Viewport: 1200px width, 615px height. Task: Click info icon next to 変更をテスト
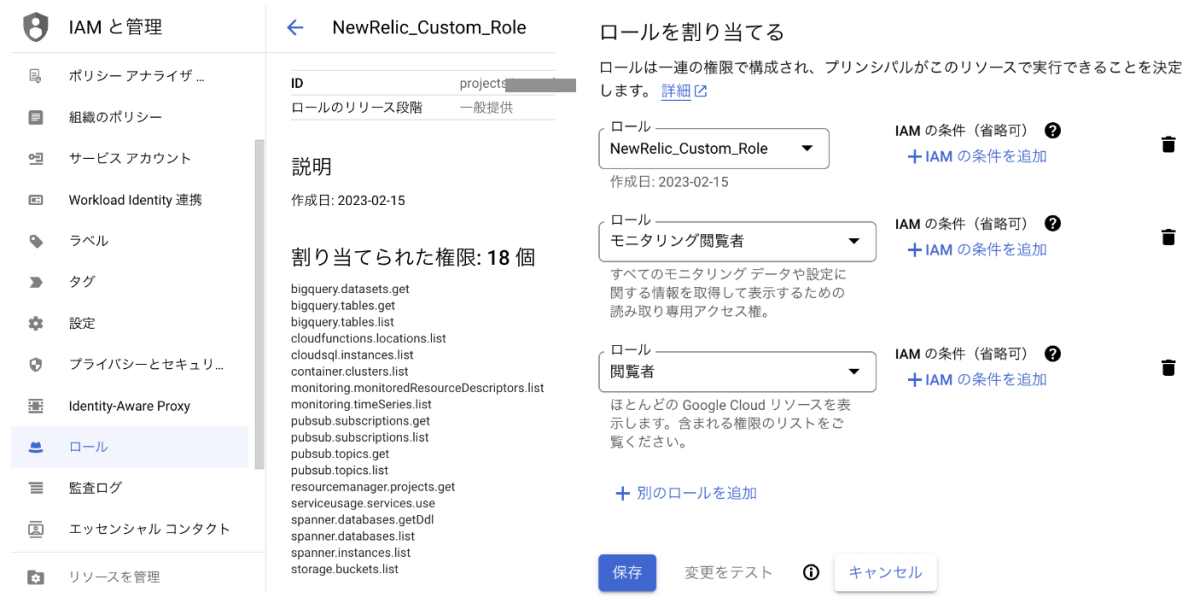tap(811, 573)
